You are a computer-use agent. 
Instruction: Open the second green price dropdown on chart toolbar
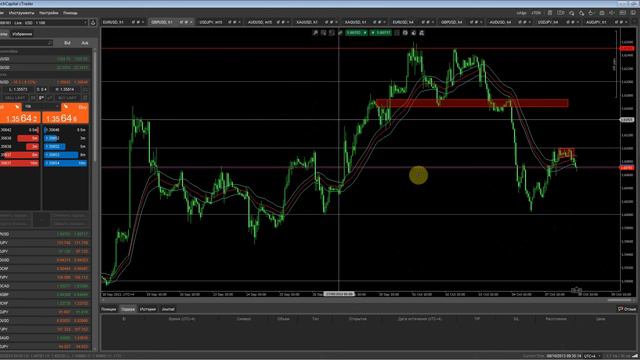click(381, 33)
